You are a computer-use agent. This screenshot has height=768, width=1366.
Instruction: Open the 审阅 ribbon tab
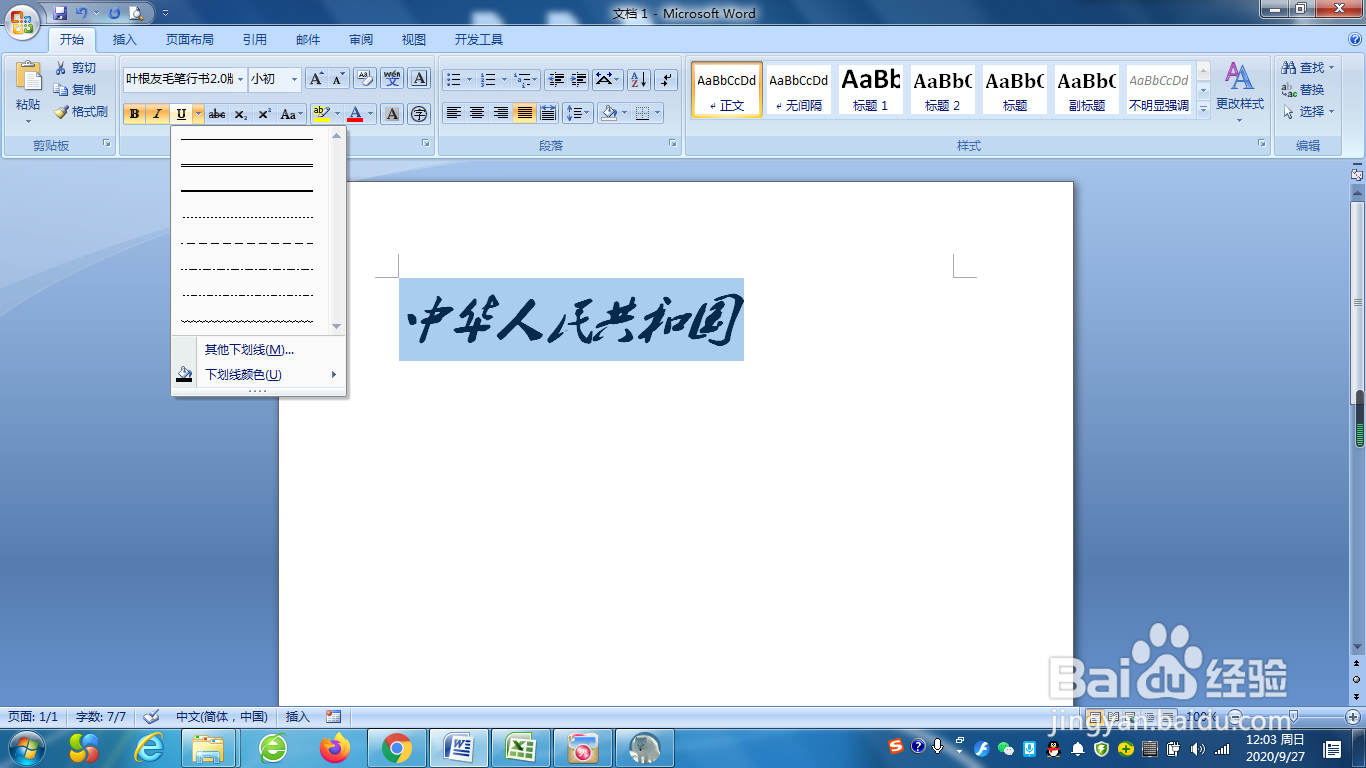tap(360, 40)
